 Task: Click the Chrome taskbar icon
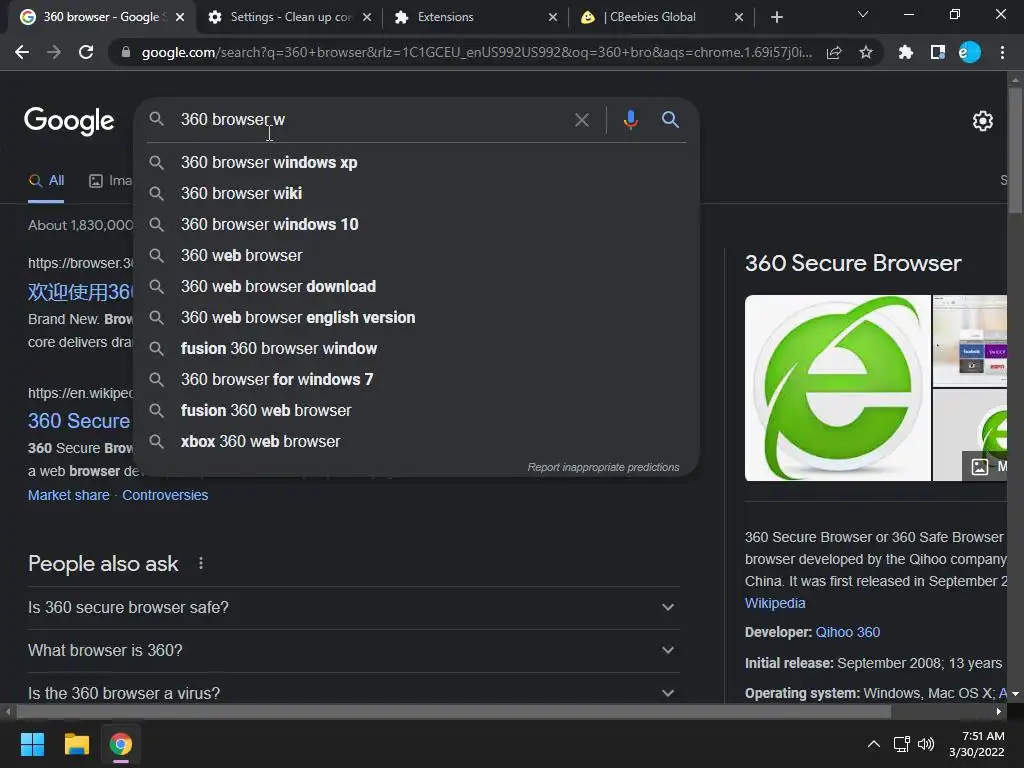(x=121, y=744)
